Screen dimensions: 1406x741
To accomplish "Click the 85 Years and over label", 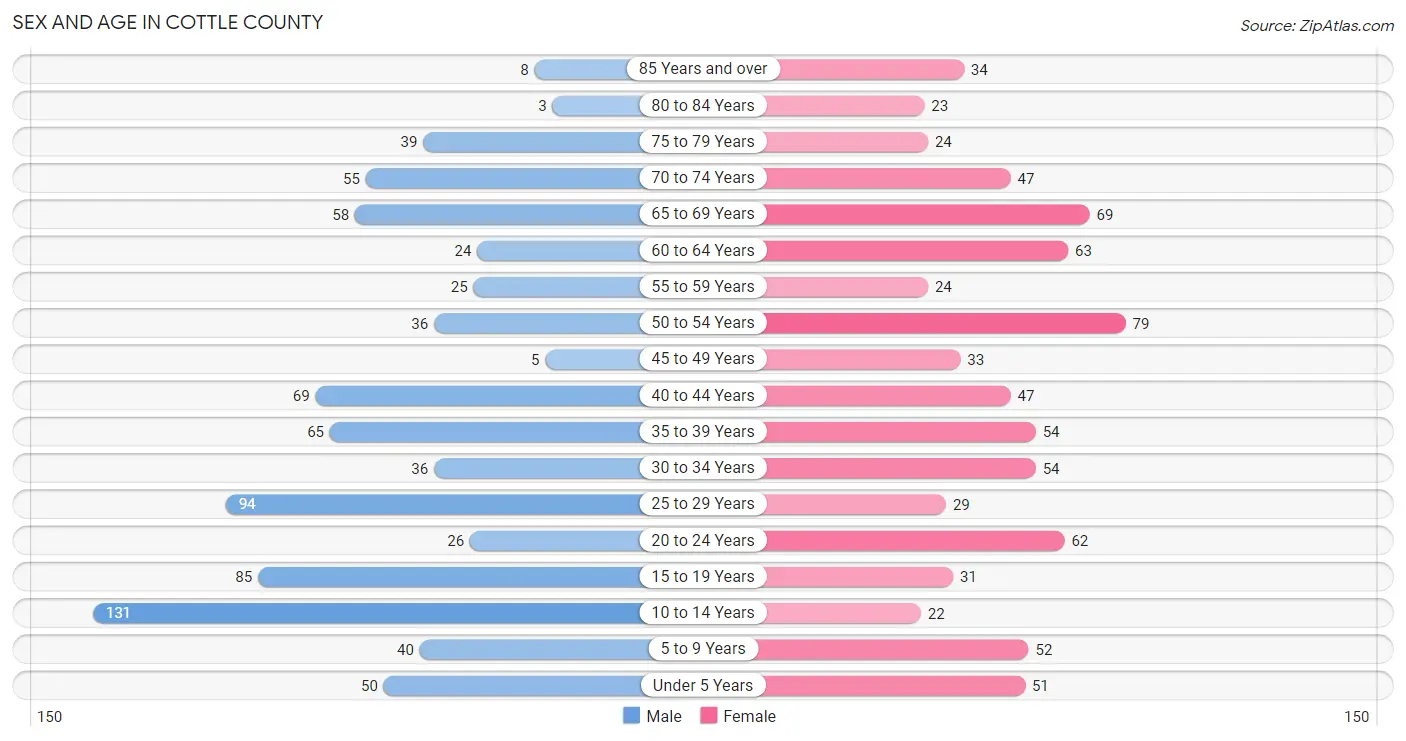I will coord(703,69).
